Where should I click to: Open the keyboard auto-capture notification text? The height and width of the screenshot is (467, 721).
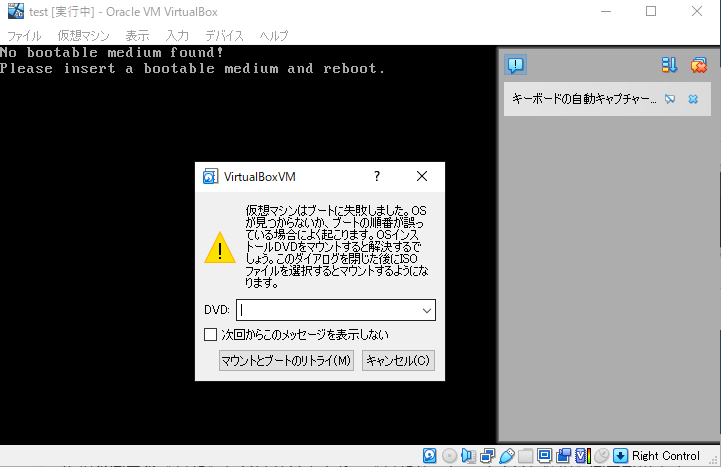click(x=584, y=99)
